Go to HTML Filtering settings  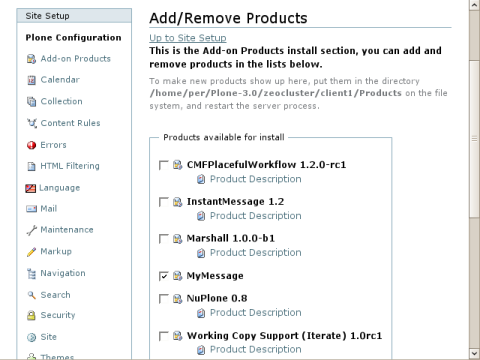coord(70,166)
